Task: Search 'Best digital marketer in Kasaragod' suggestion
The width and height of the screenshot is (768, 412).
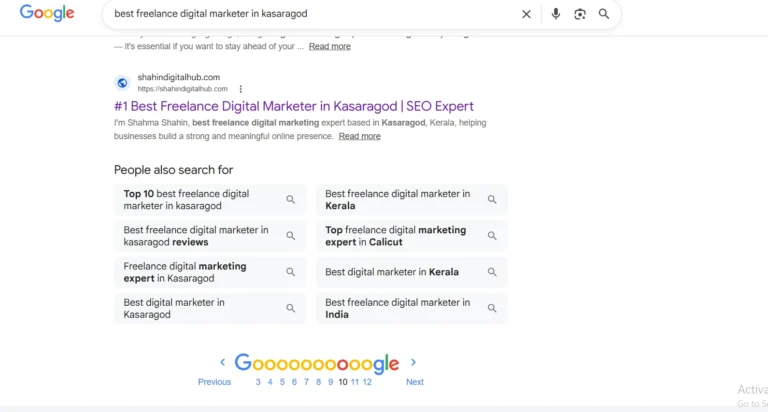Action: [x=210, y=309]
